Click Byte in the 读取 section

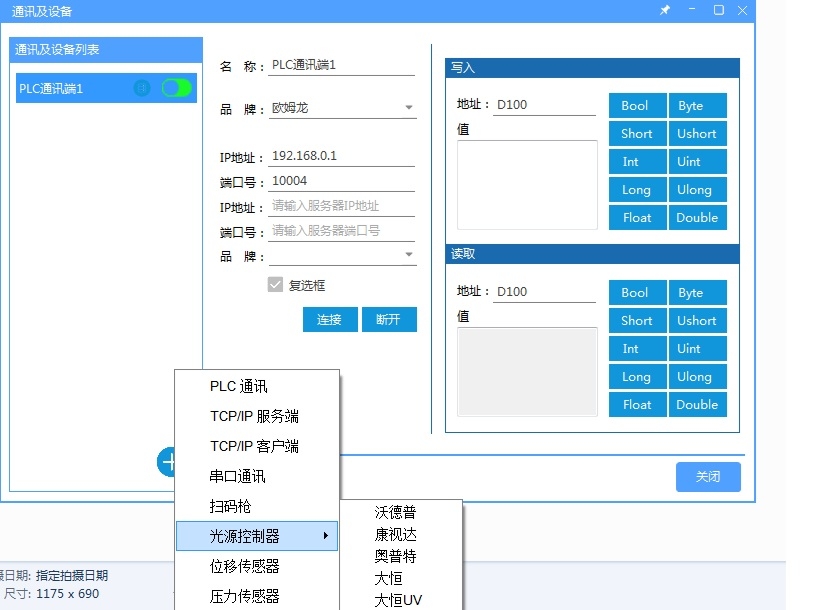(x=697, y=292)
